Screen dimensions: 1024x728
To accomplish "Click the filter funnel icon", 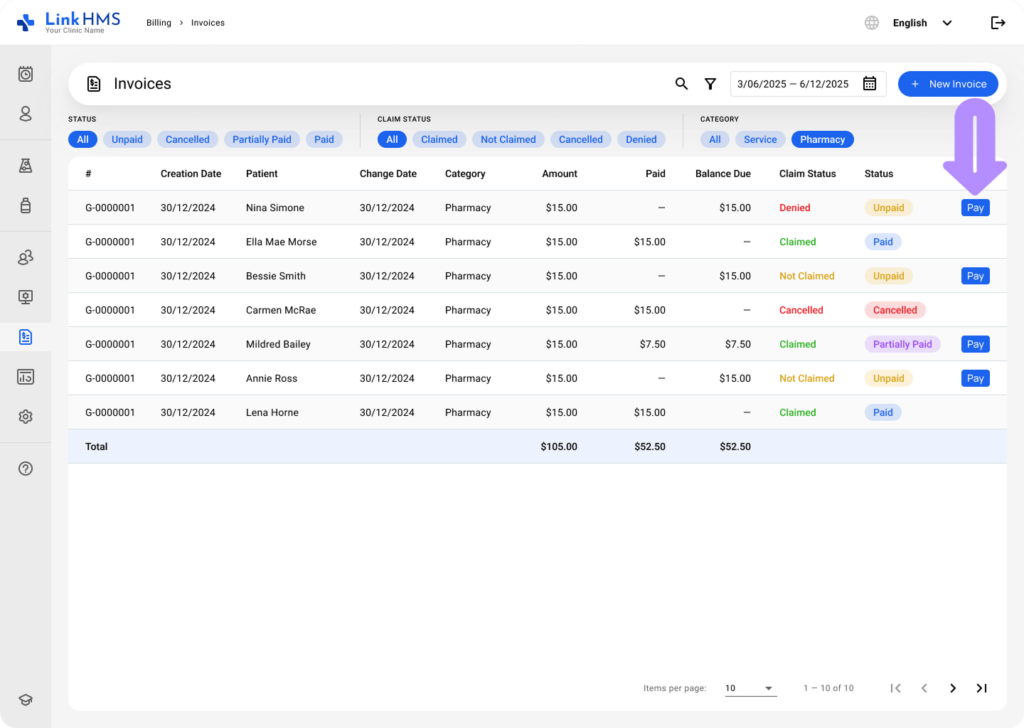I will (x=710, y=84).
